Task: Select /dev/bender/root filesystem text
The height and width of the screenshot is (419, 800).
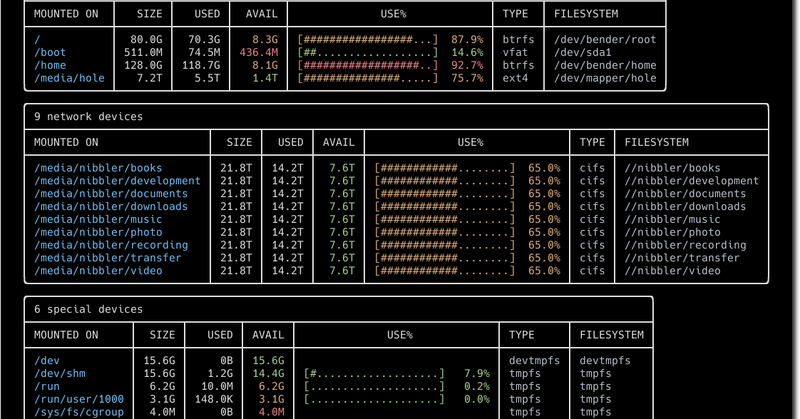Action: 605,39
